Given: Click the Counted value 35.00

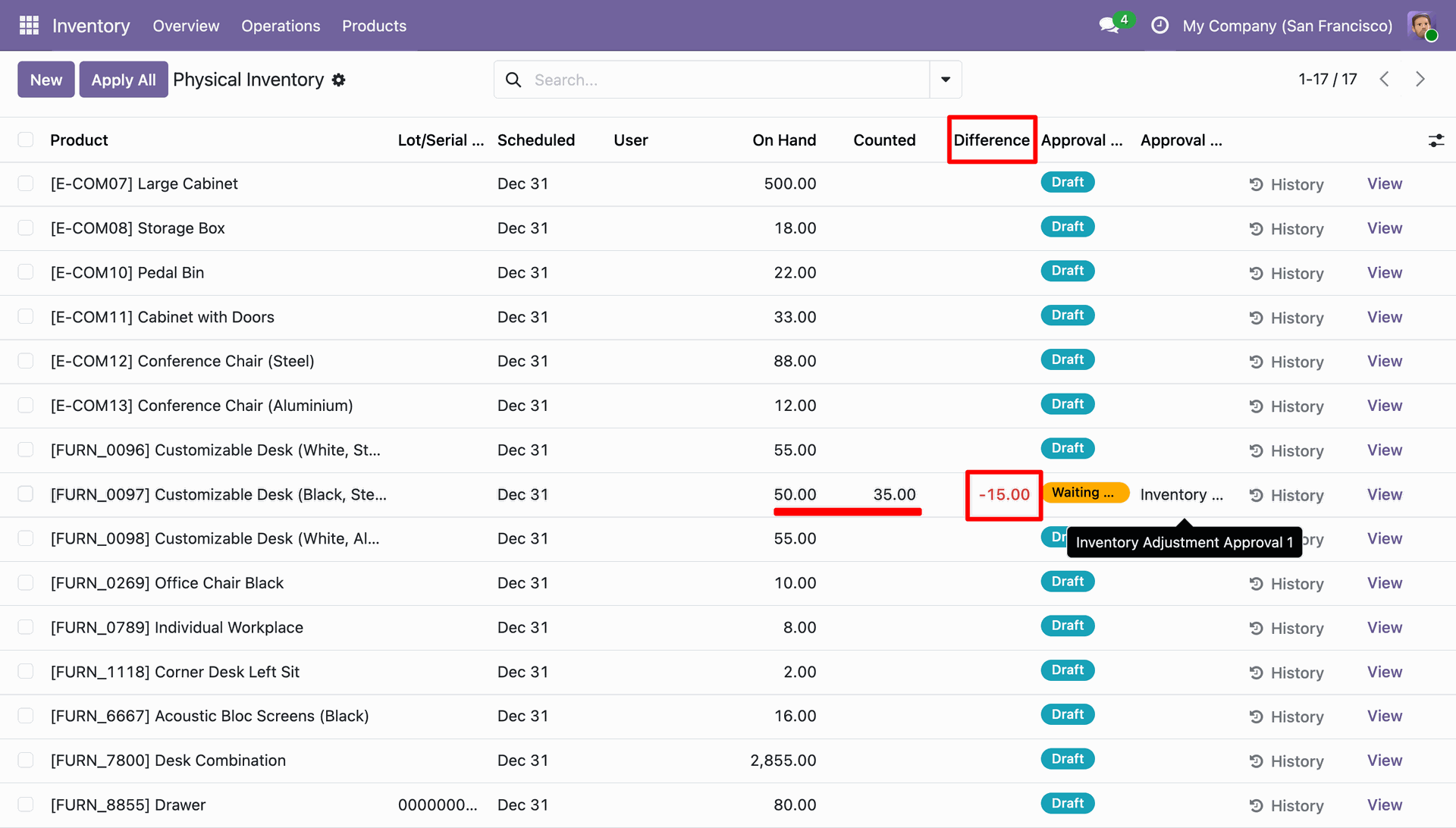Looking at the screenshot, I should click(x=895, y=494).
